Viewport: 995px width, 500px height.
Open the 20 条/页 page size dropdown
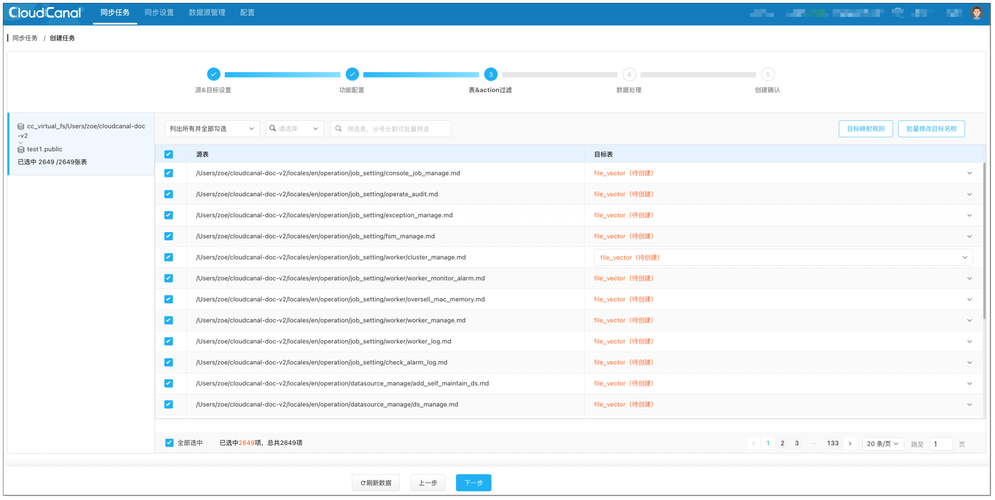tap(883, 444)
